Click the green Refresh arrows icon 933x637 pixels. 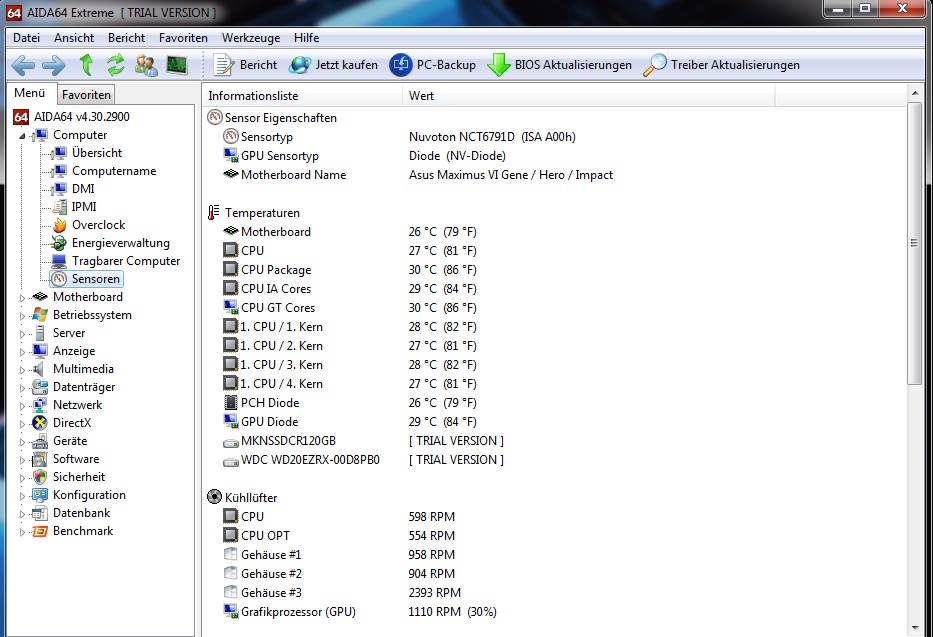click(x=116, y=64)
